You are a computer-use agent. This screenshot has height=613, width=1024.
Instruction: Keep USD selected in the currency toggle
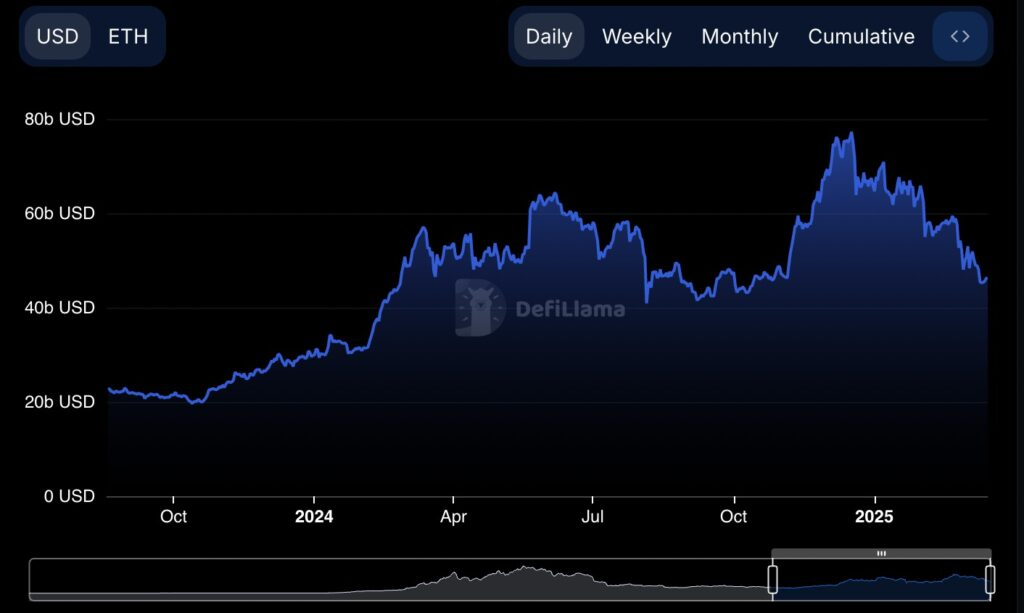(x=57, y=36)
